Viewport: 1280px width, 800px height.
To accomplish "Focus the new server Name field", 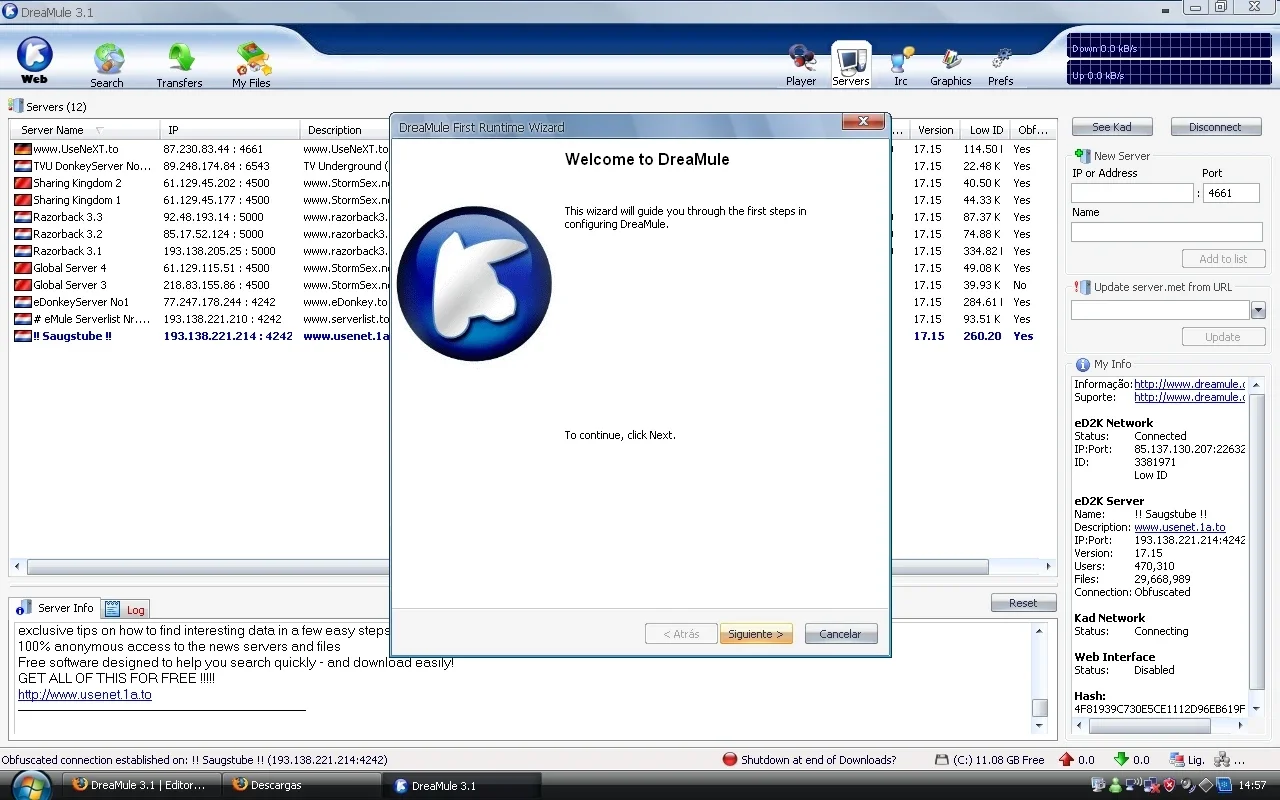I will 1167,232.
